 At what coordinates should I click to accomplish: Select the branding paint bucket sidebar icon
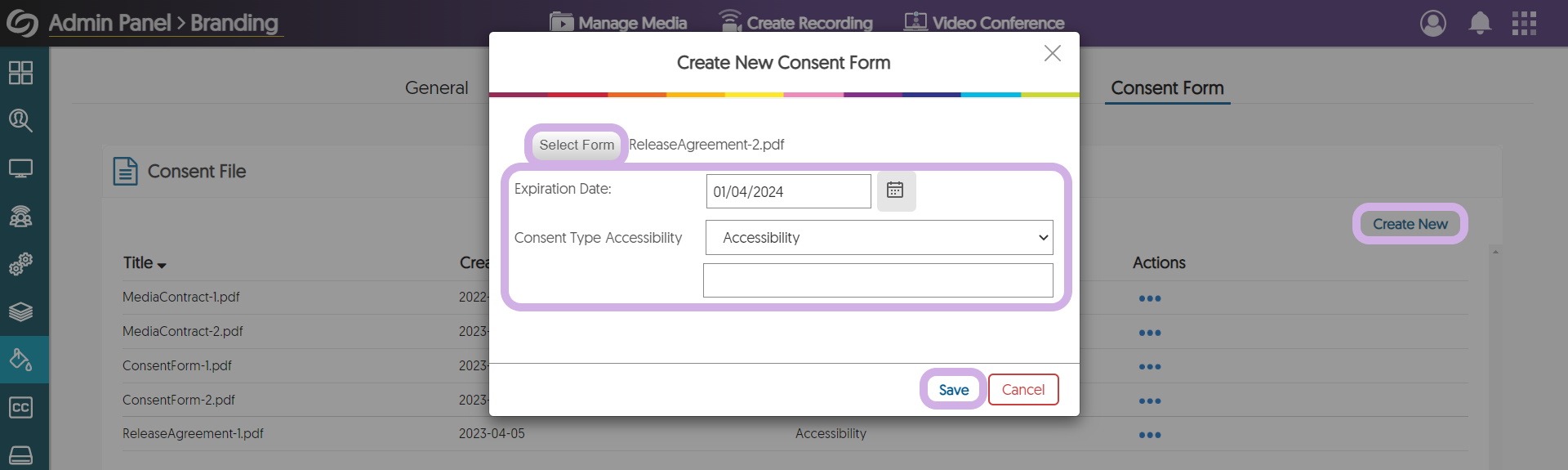pyautogui.click(x=20, y=360)
